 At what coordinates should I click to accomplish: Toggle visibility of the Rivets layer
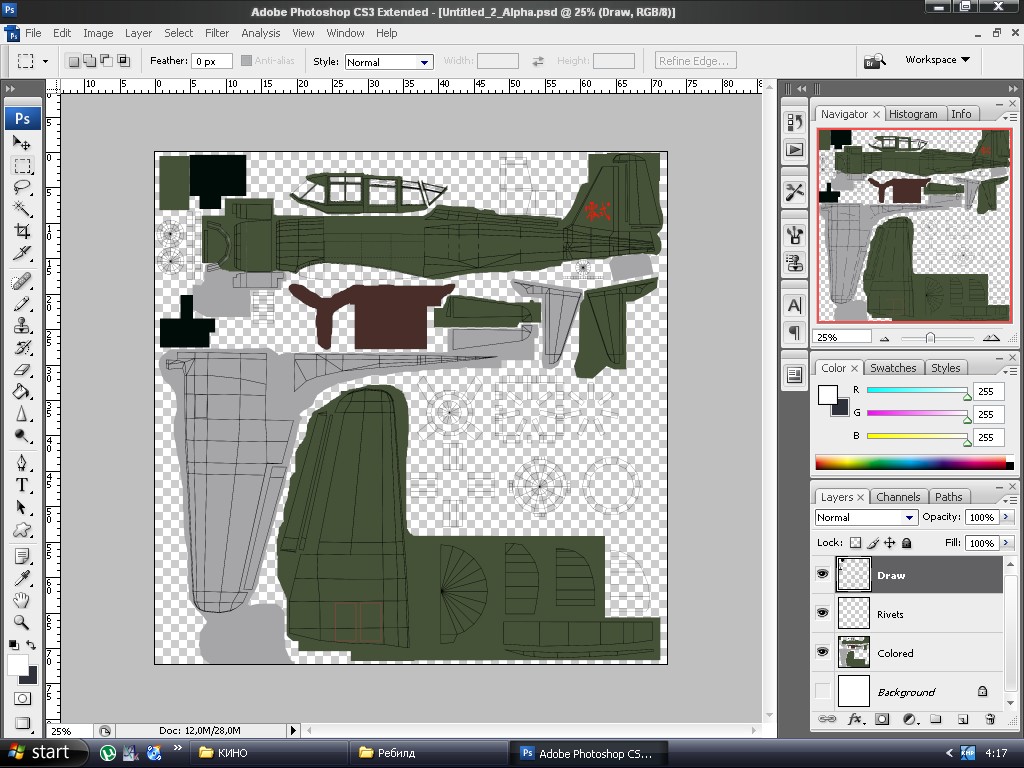pyautogui.click(x=823, y=614)
